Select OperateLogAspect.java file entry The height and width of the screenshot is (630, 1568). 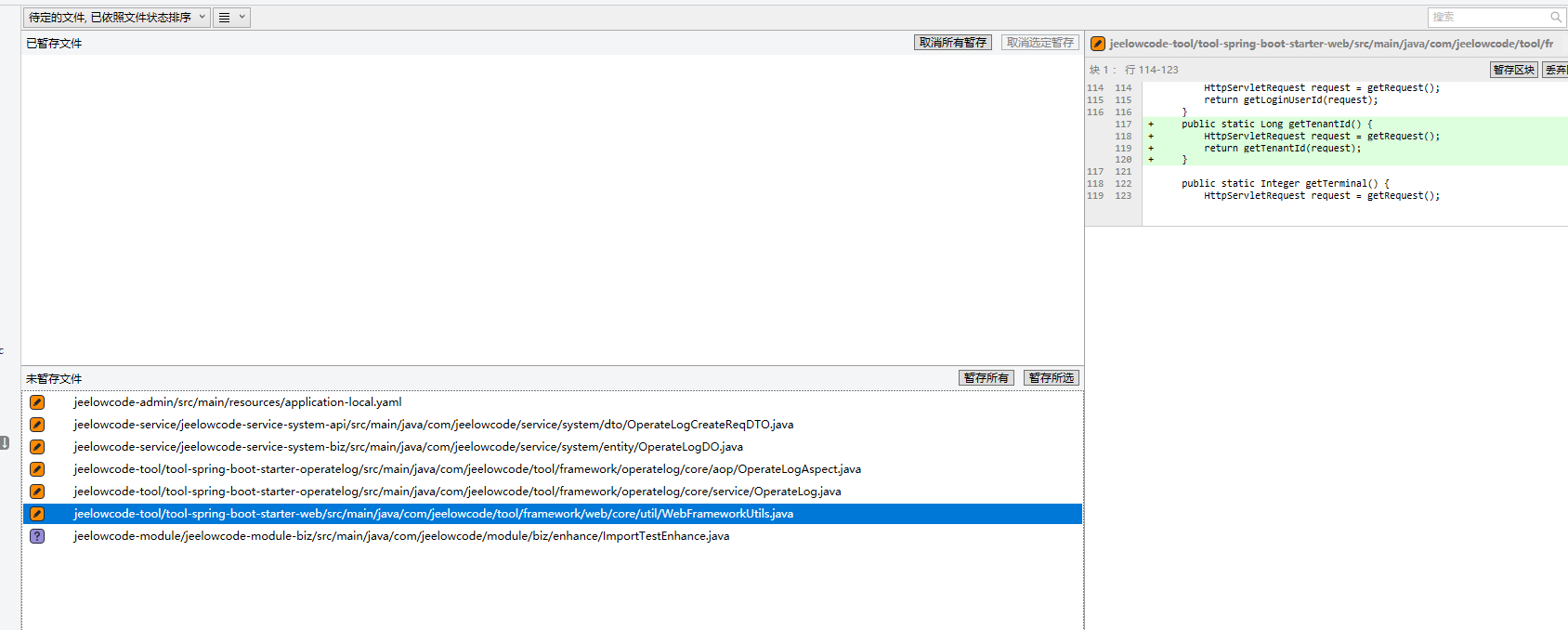(x=467, y=469)
